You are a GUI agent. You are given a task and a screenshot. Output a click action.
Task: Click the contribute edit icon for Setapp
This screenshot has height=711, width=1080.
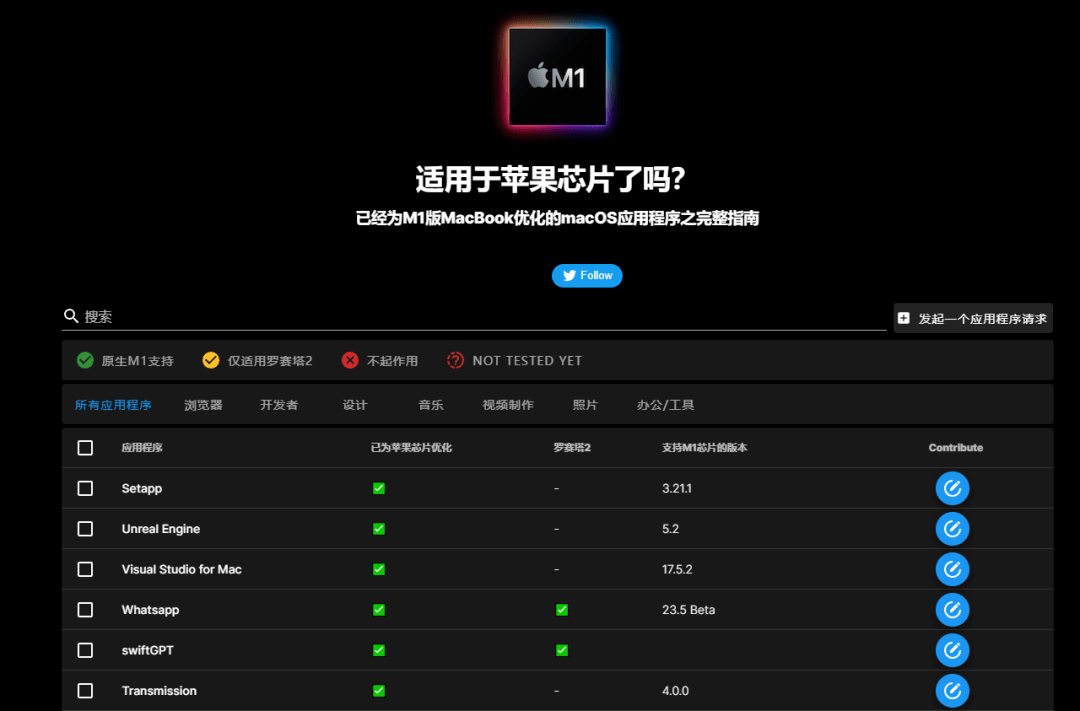952,488
